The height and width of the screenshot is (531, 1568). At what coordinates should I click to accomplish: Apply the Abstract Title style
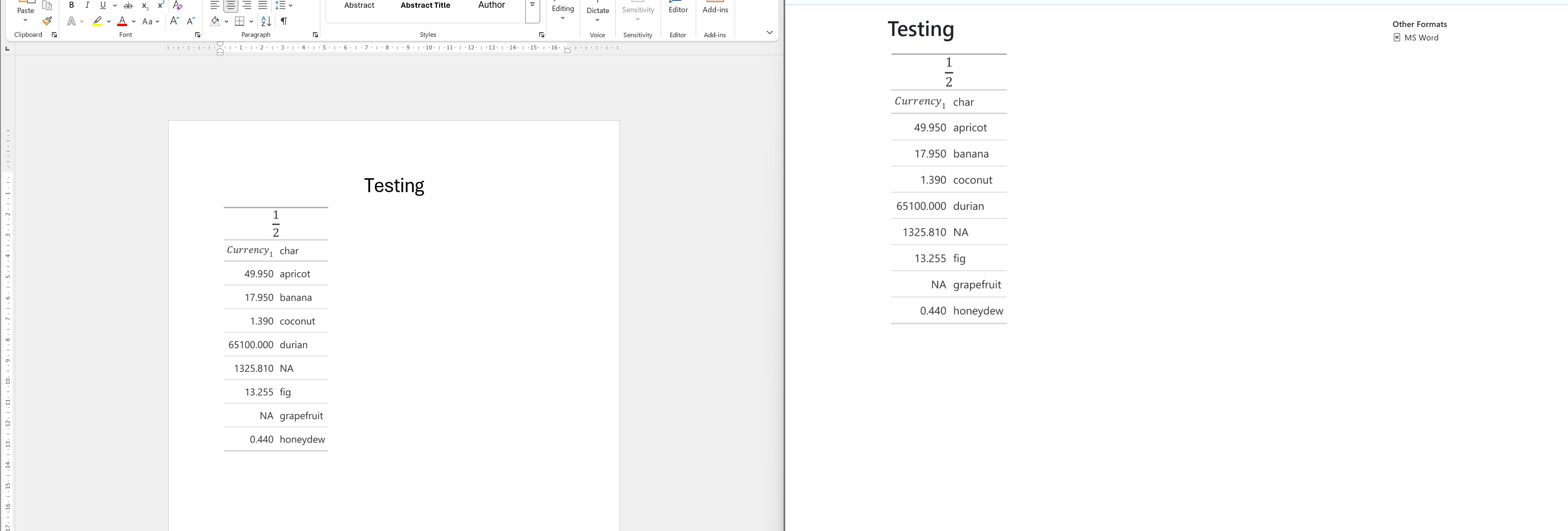click(425, 5)
